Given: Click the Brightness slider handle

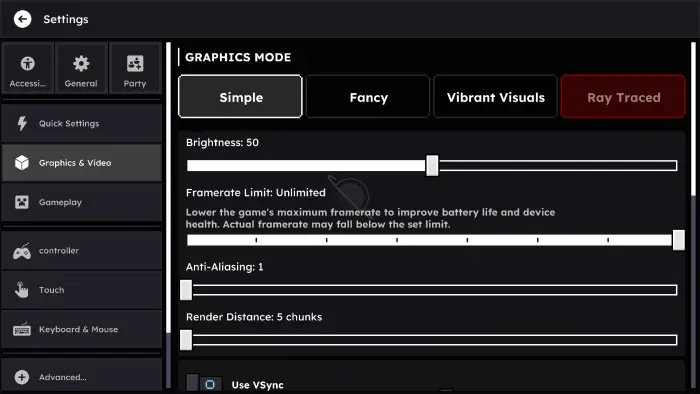Looking at the screenshot, I should coord(432,166).
